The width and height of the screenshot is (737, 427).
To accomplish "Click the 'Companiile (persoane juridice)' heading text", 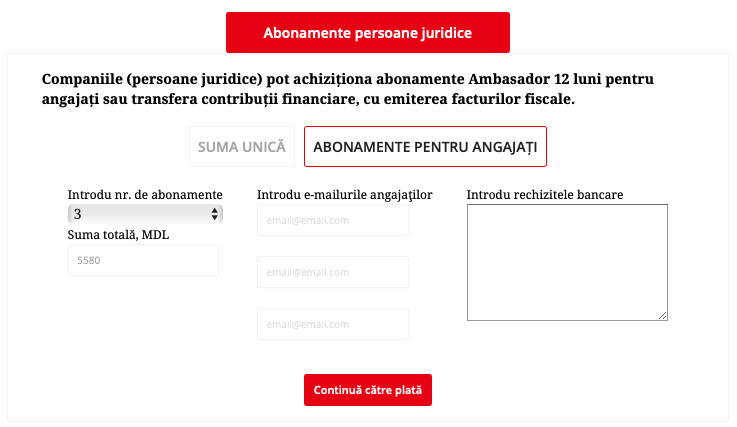I will [x=151, y=79].
